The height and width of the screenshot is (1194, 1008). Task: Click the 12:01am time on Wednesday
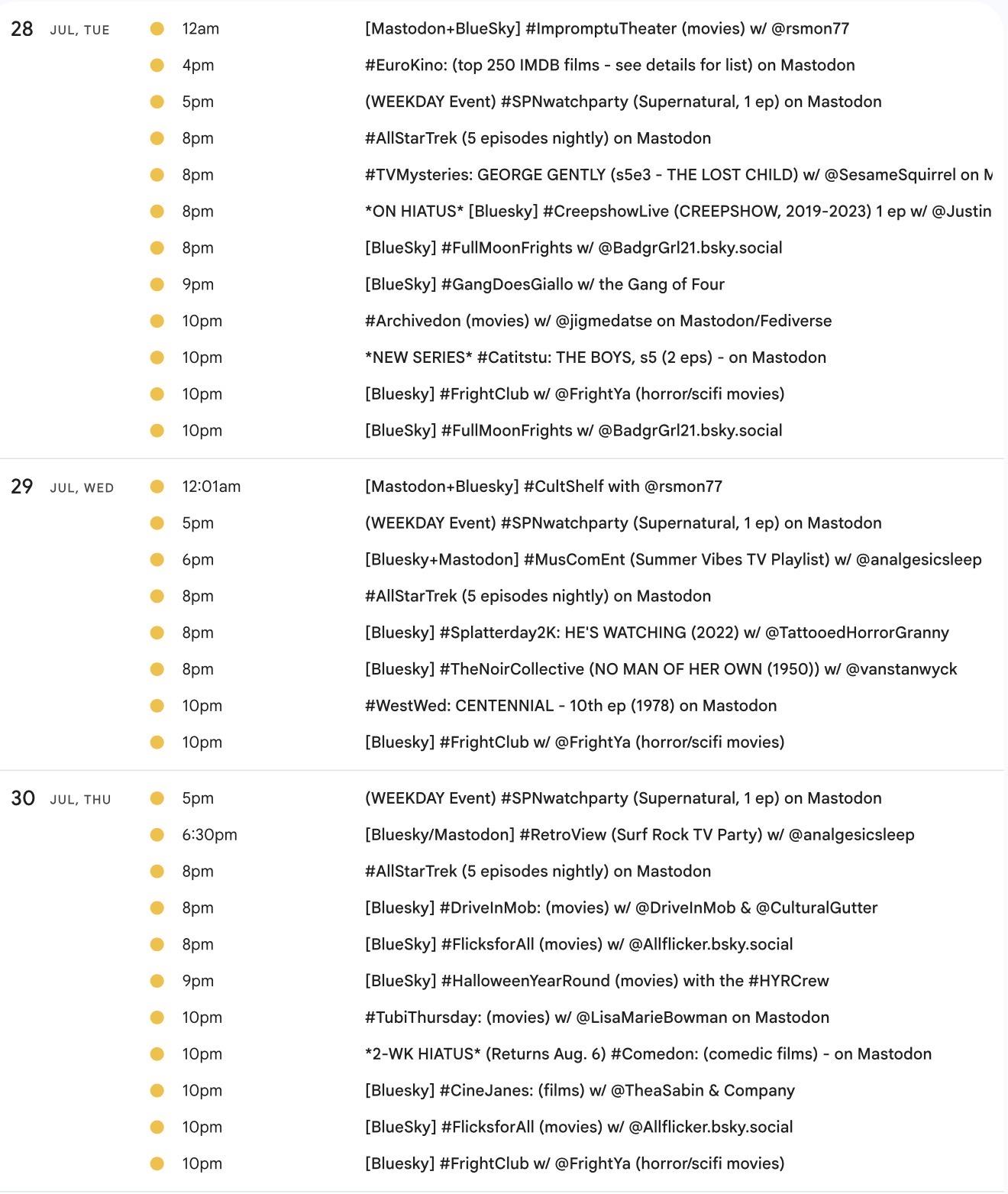tap(212, 487)
